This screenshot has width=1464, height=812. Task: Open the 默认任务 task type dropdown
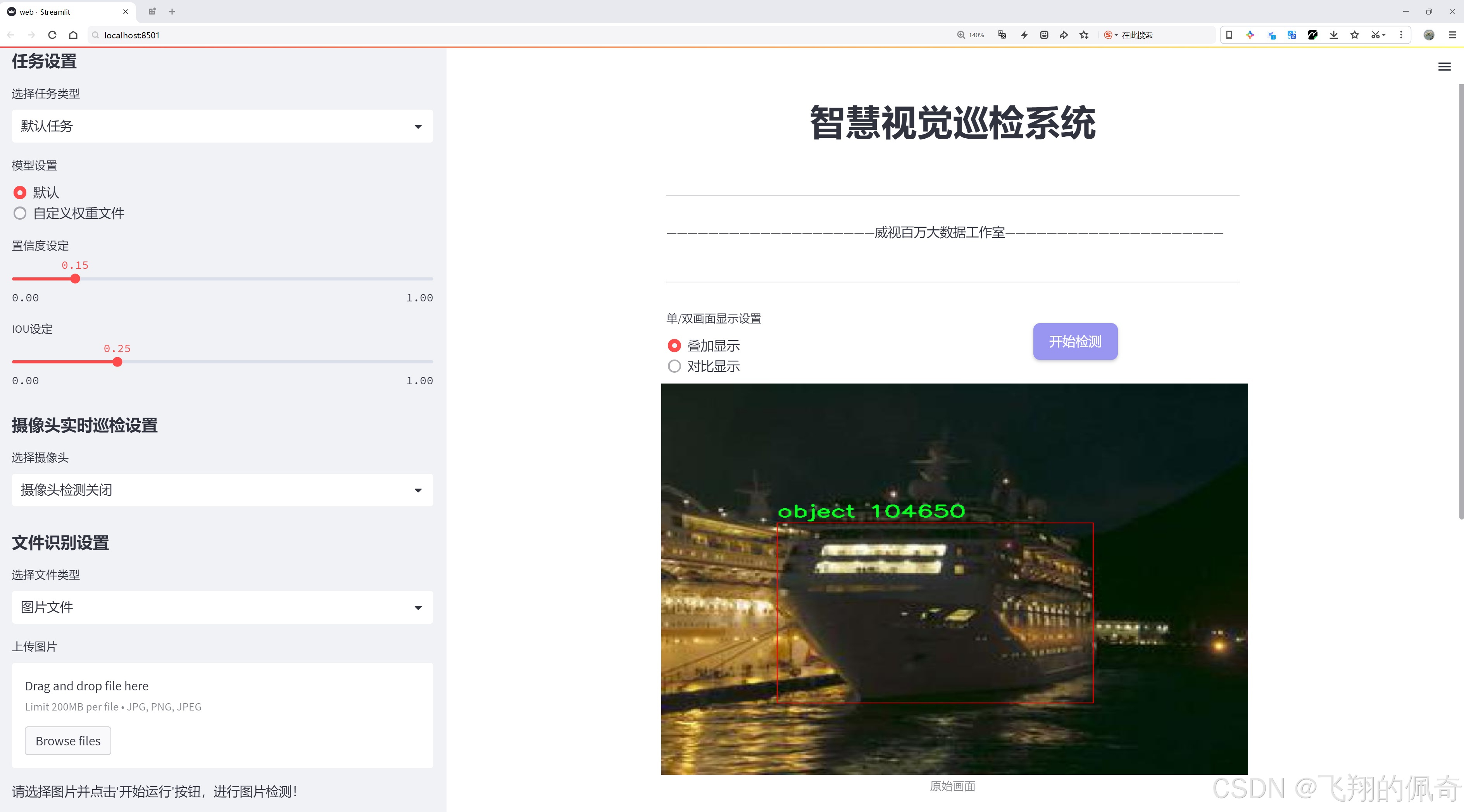pyautogui.click(x=222, y=126)
